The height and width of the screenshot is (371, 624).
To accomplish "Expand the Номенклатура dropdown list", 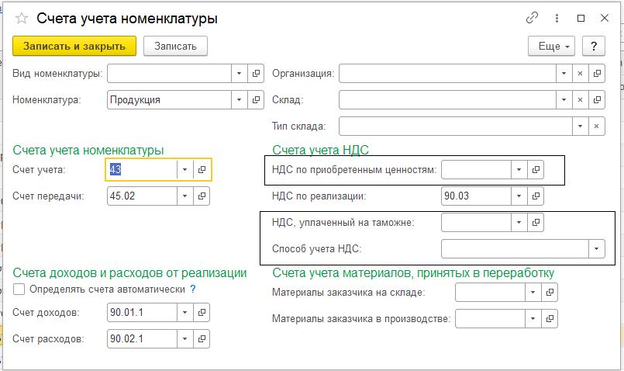I will (x=239, y=100).
